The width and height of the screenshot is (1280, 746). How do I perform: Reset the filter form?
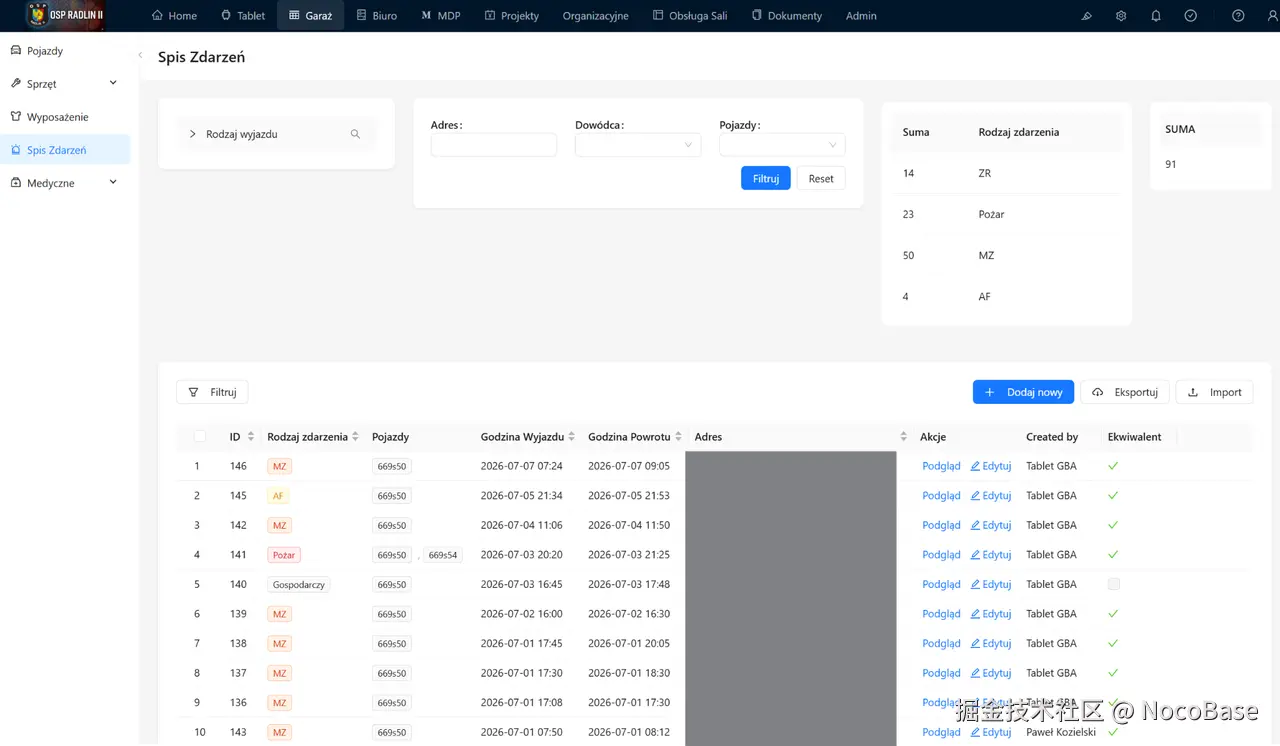click(821, 178)
